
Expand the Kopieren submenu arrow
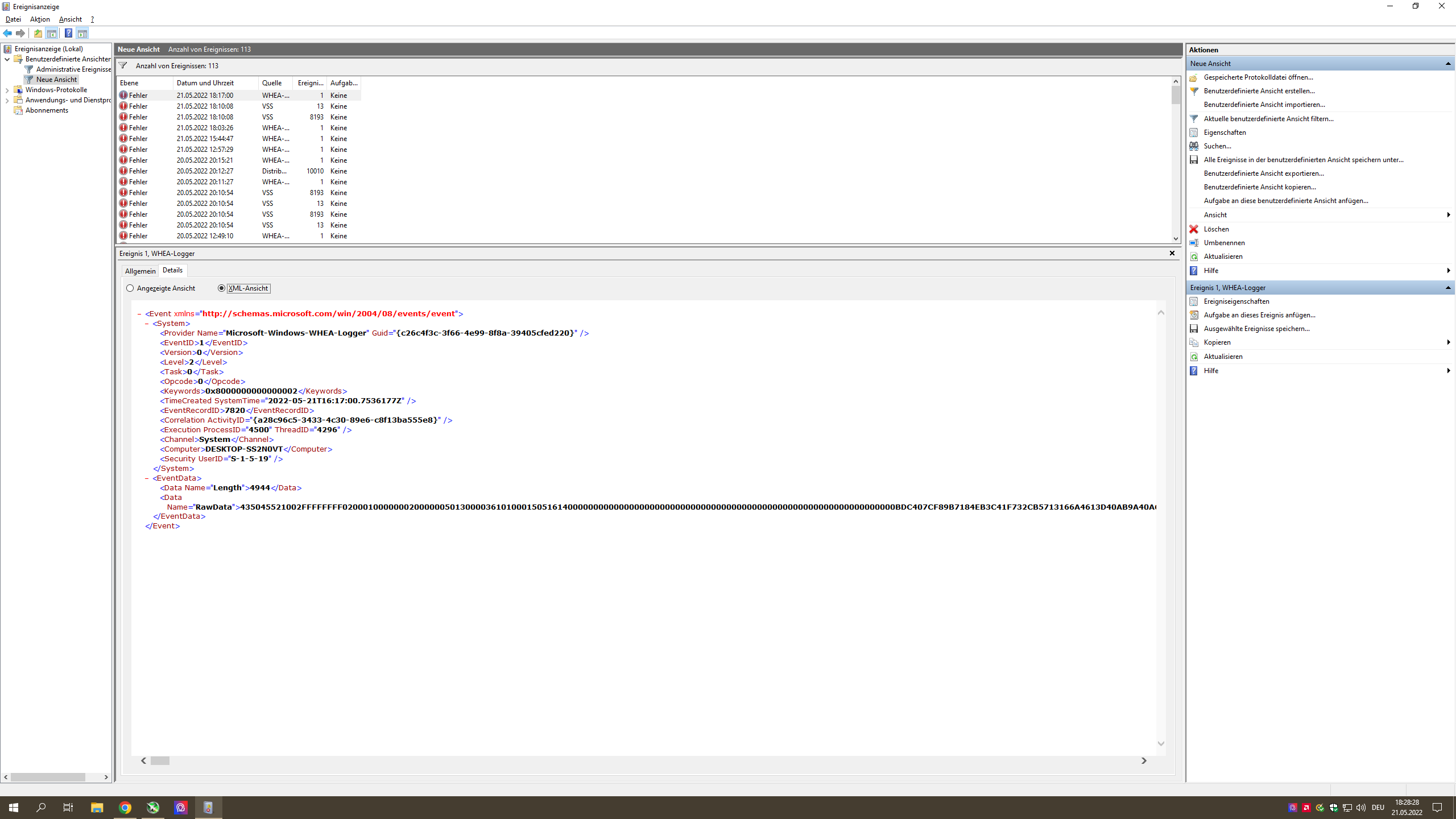tap(1448, 342)
